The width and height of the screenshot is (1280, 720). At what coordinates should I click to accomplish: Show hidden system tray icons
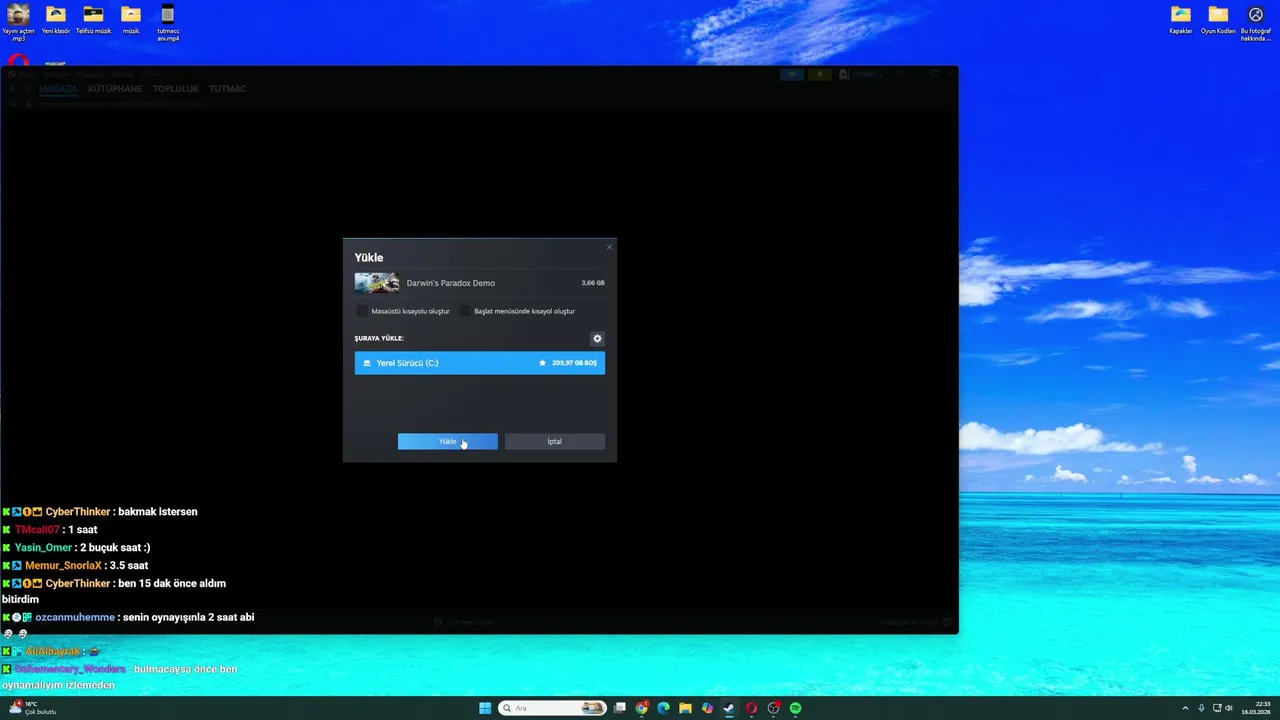click(x=1186, y=708)
